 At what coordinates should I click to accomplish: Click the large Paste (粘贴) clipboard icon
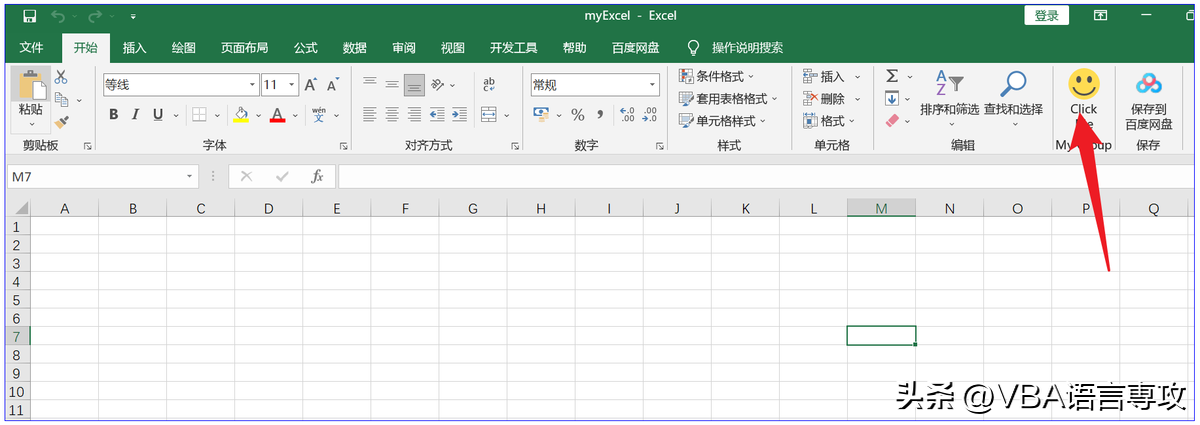31,85
